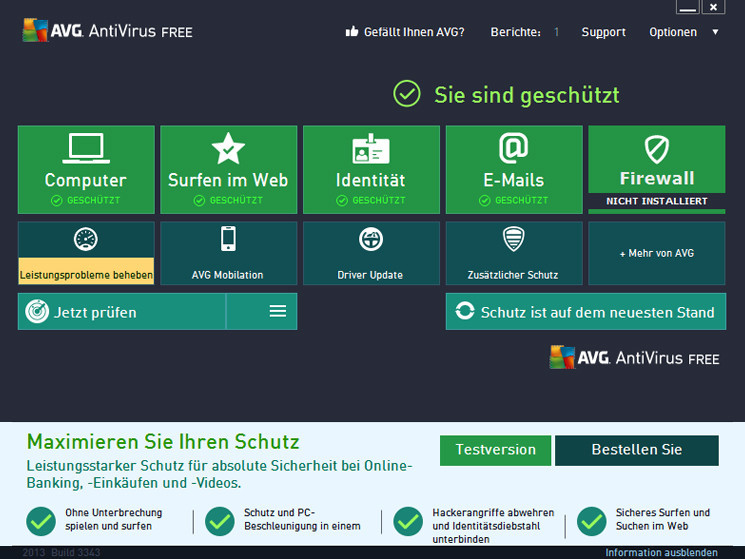The width and height of the screenshot is (745, 559).
Task: Open the E-Mails protection tile
Action: pos(513,169)
